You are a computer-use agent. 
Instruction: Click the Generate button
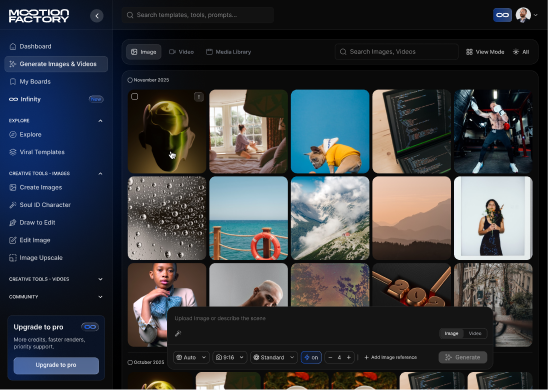point(463,358)
